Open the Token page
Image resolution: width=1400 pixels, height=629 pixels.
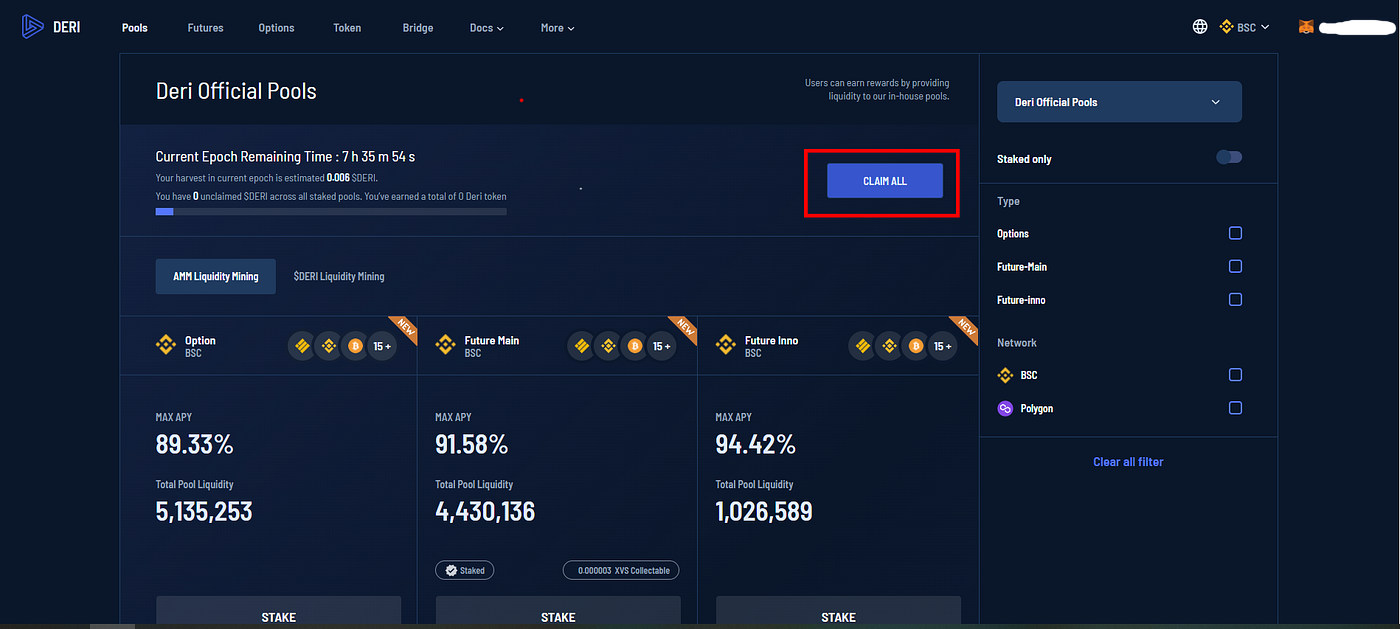pyautogui.click(x=347, y=28)
